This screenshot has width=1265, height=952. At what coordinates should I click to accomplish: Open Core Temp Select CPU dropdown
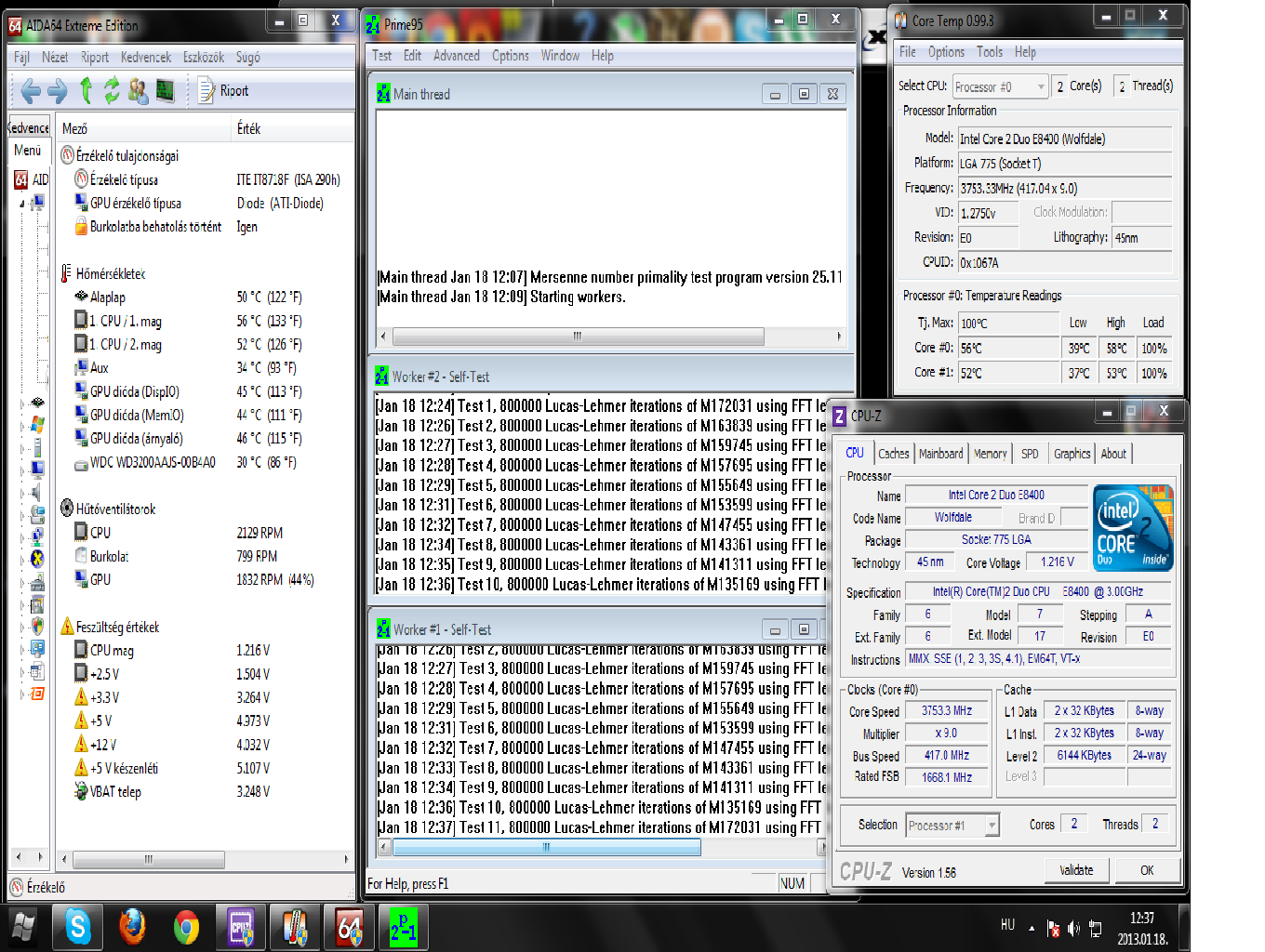click(x=1000, y=86)
